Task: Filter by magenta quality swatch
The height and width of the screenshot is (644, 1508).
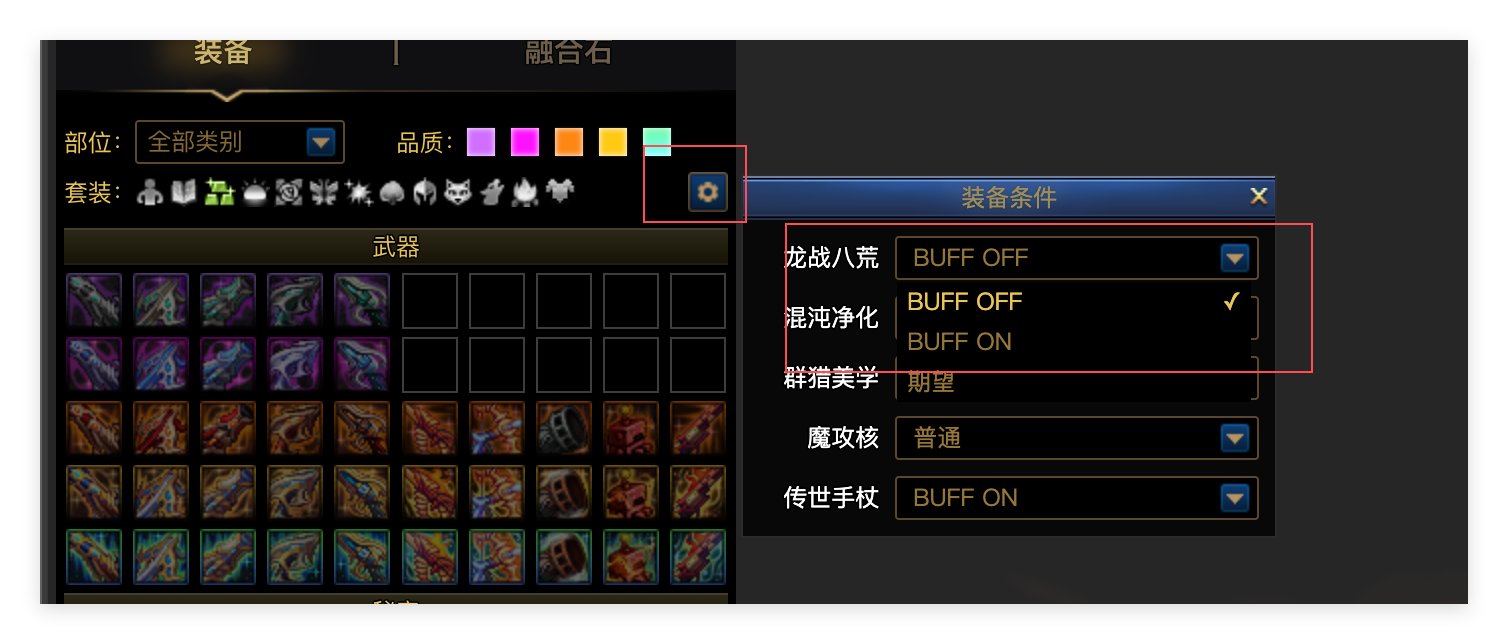Action: 525,142
